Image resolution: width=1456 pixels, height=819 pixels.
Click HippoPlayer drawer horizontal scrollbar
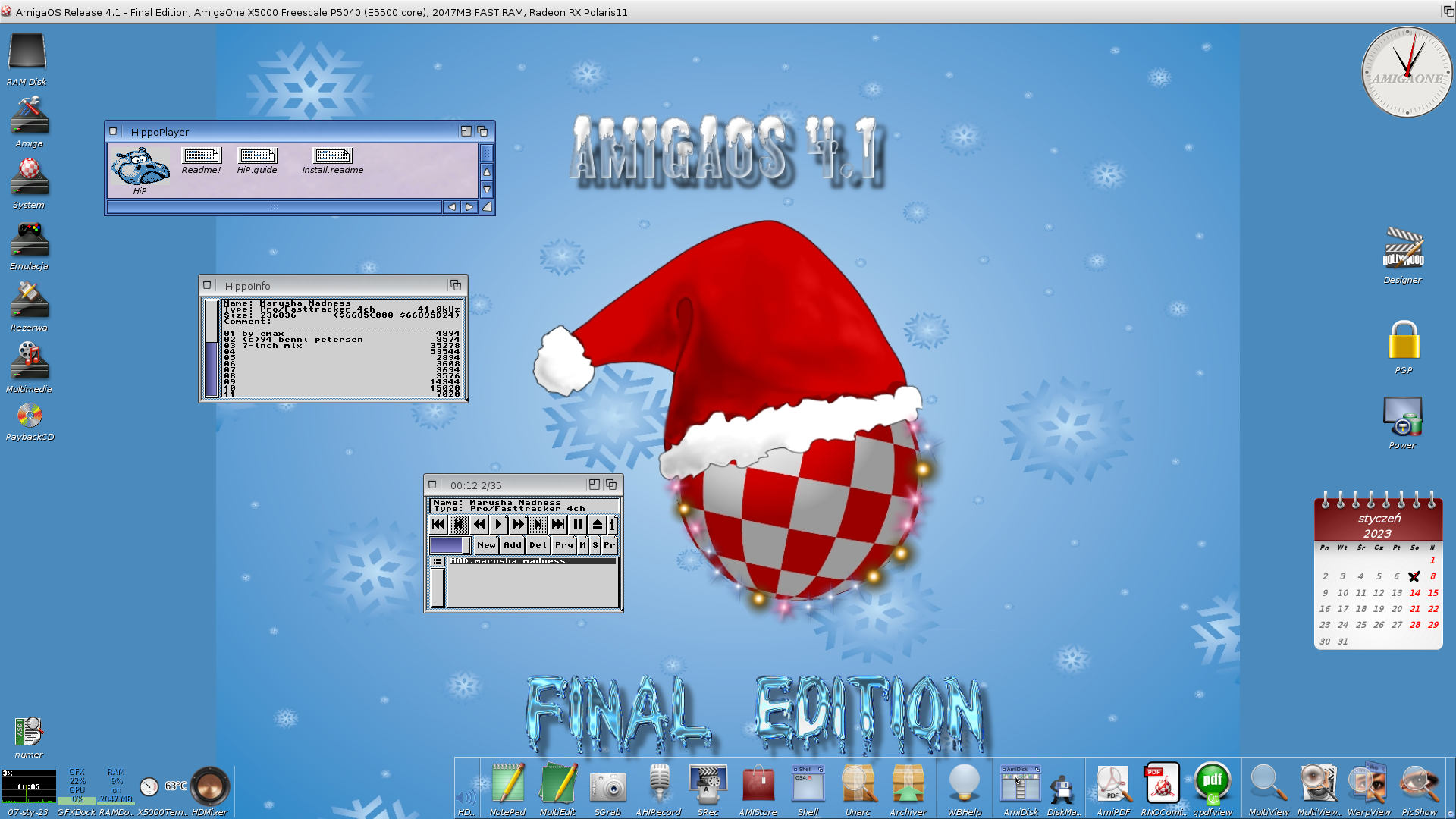[x=275, y=206]
